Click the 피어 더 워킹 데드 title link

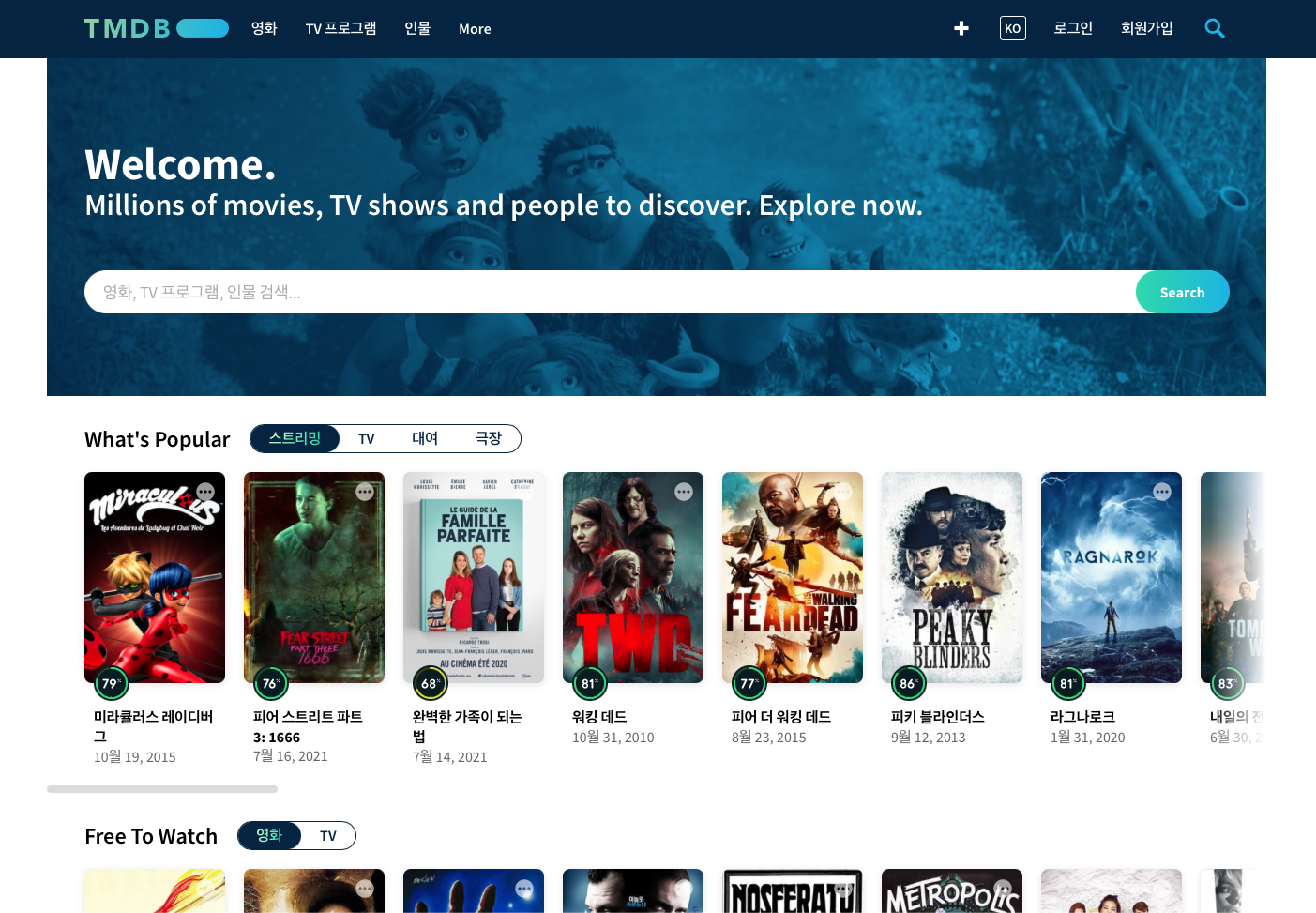coord(781,717)
